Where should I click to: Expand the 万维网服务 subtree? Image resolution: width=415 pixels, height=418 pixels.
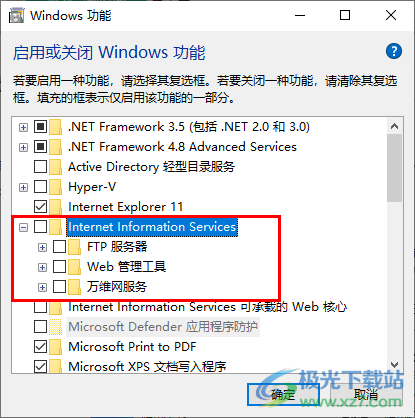[42, 287]
